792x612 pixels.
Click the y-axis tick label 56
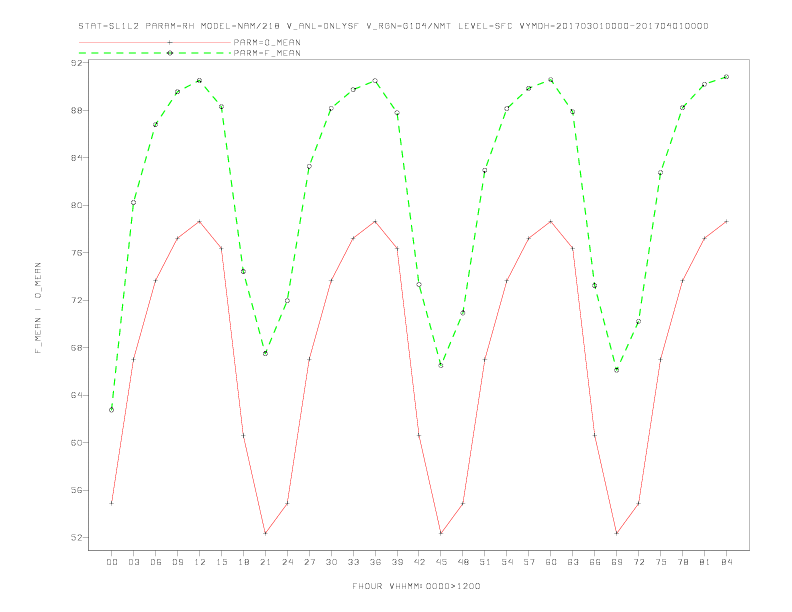point(77,490)
